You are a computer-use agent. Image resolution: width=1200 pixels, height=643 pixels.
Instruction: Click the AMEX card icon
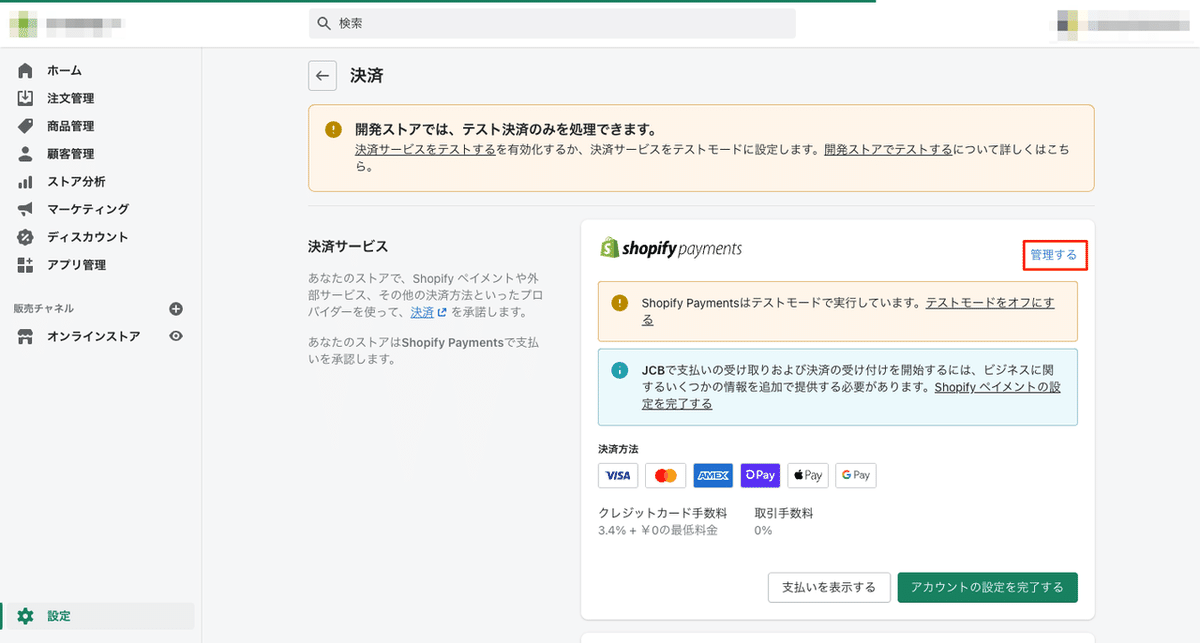point(713,476)
